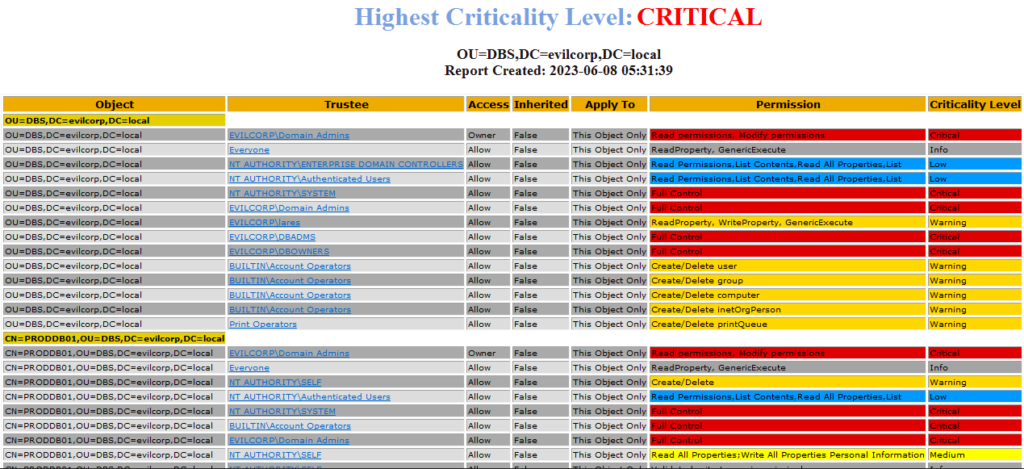
Task: Click the 'Highest Criticality Level:' heading text
Action: pos(494,17)
